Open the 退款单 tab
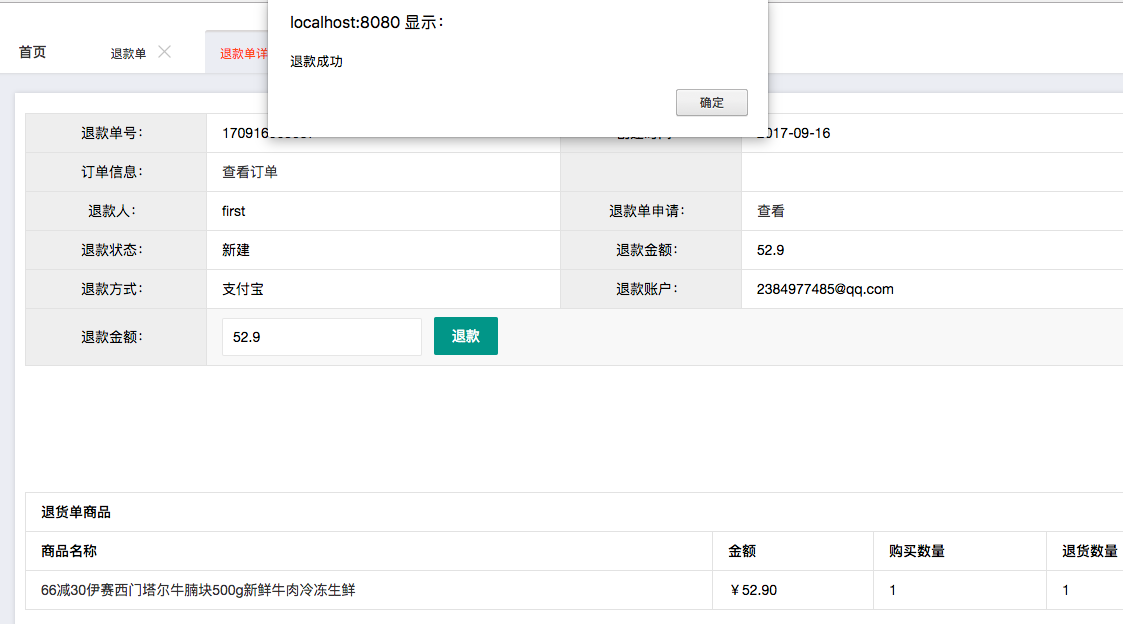Screen dimensions: 1123x624 128,54
